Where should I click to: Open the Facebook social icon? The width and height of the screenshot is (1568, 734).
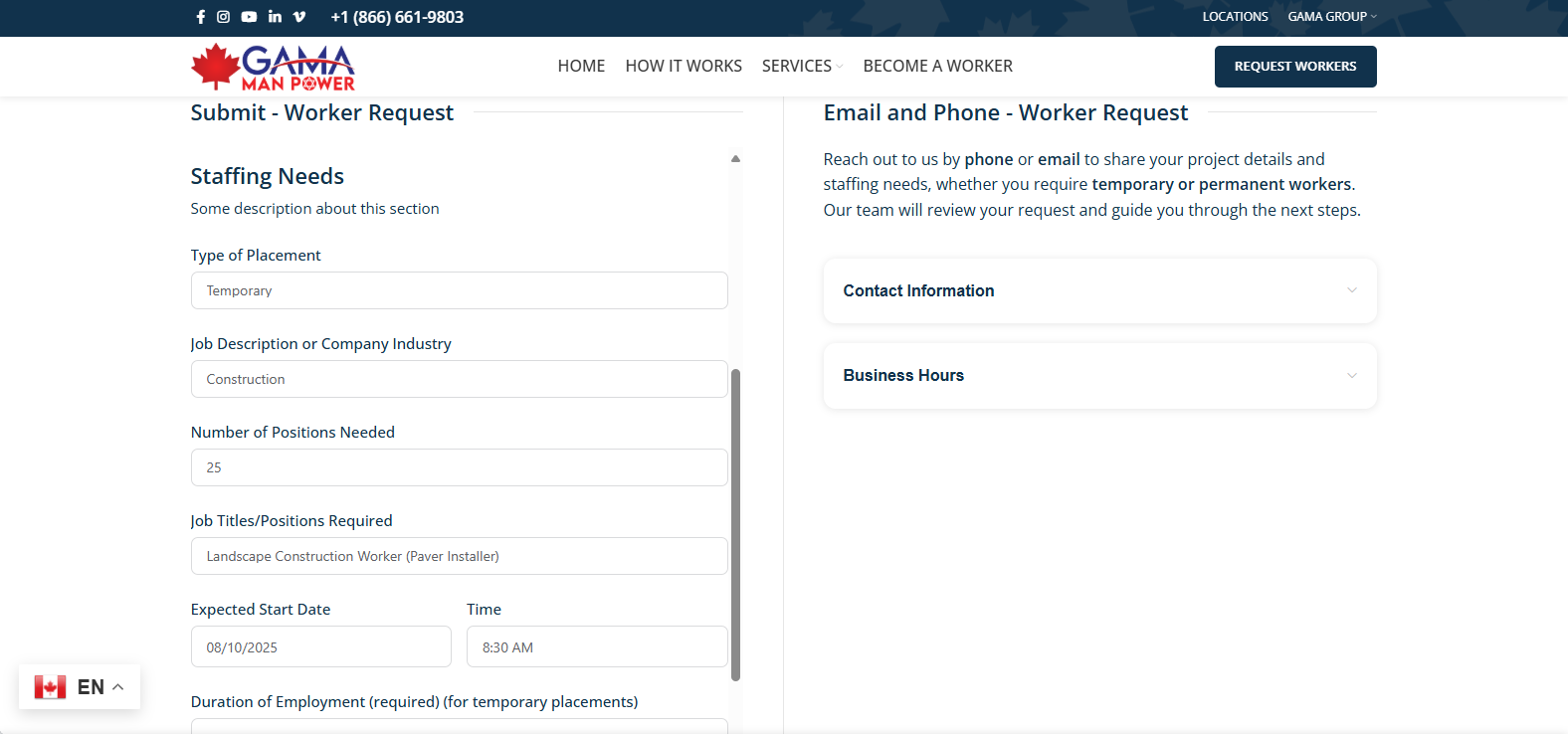200,17
